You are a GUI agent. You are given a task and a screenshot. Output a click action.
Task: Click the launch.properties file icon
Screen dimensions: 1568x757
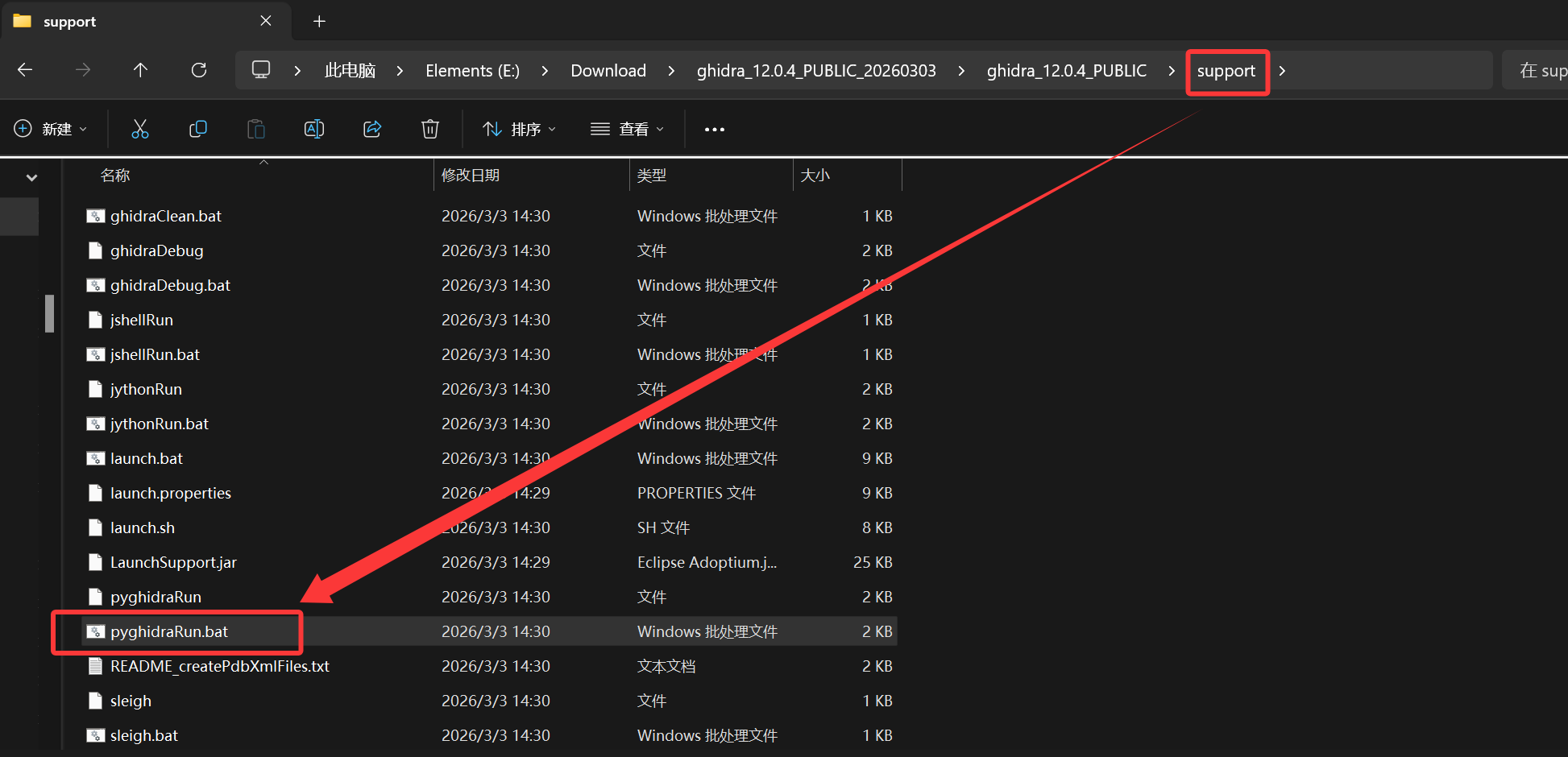(96, 493)
